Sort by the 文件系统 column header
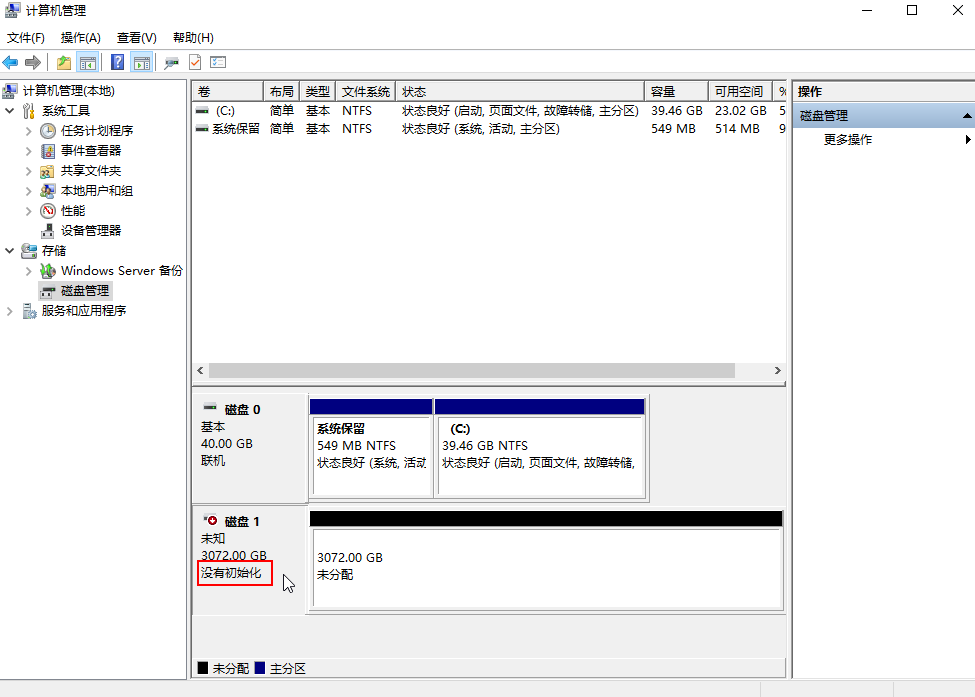Image resolution: width=975 pixels, height=697 pixels. point(366,91)
